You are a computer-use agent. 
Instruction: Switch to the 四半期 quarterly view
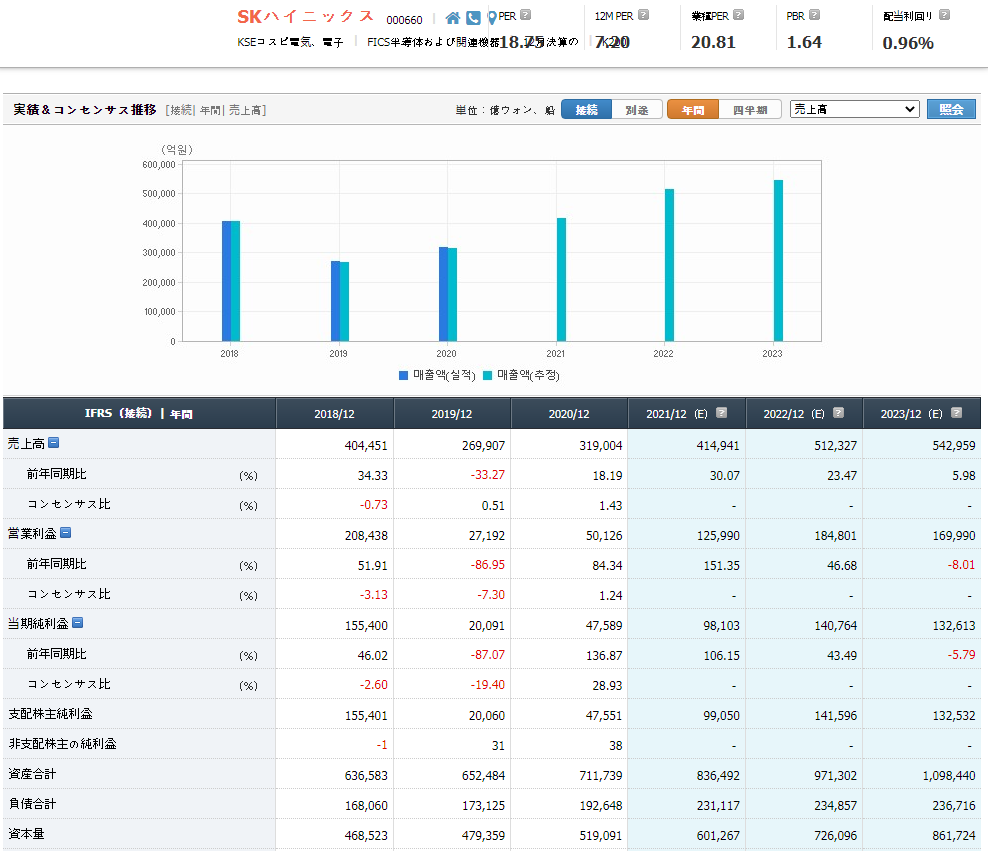click(750, 110)
